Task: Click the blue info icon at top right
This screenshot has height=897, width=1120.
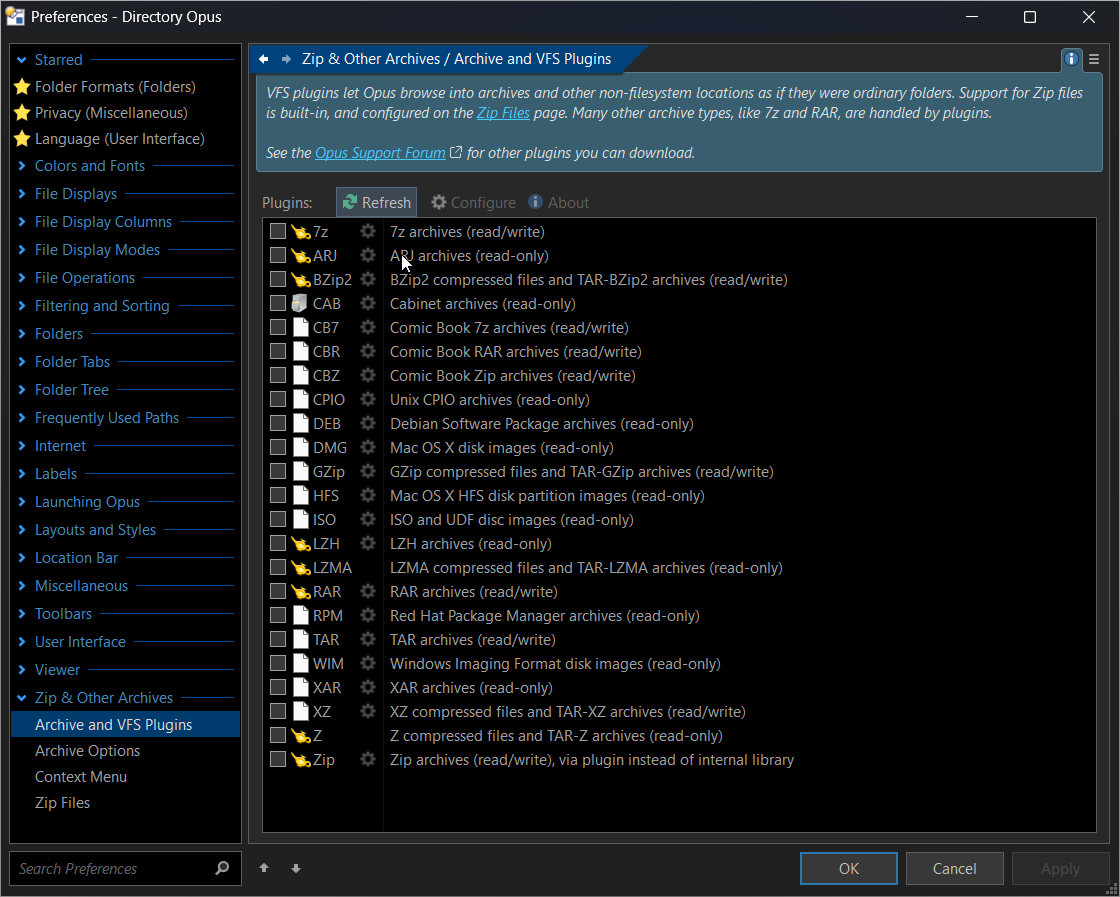Action: [x=1071, y=59]
